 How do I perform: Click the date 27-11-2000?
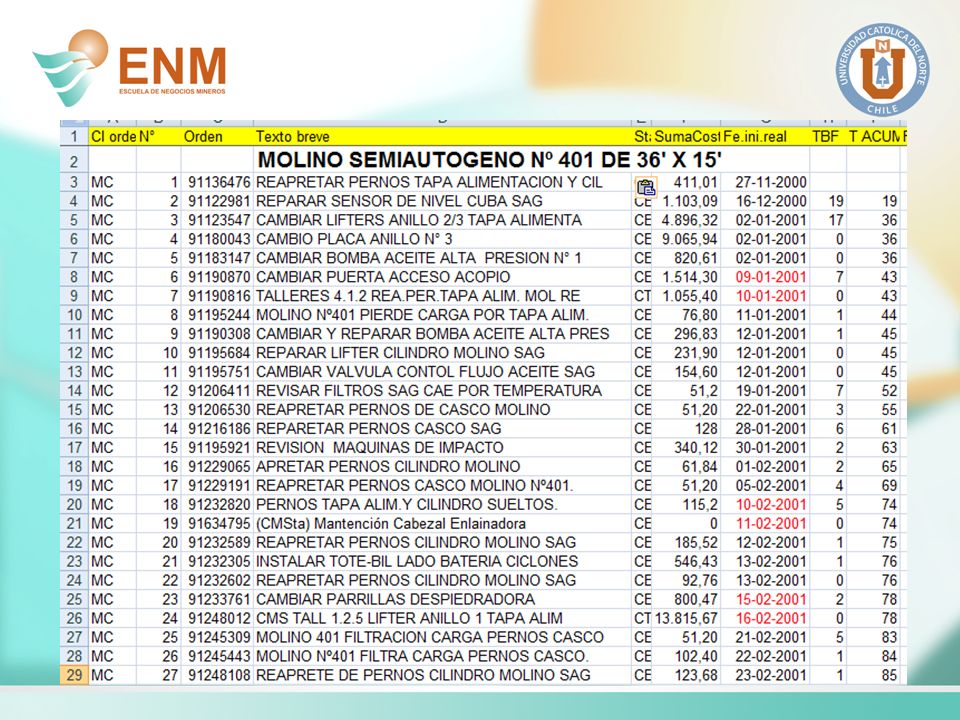pyautogui.click(x=771, y=182)
